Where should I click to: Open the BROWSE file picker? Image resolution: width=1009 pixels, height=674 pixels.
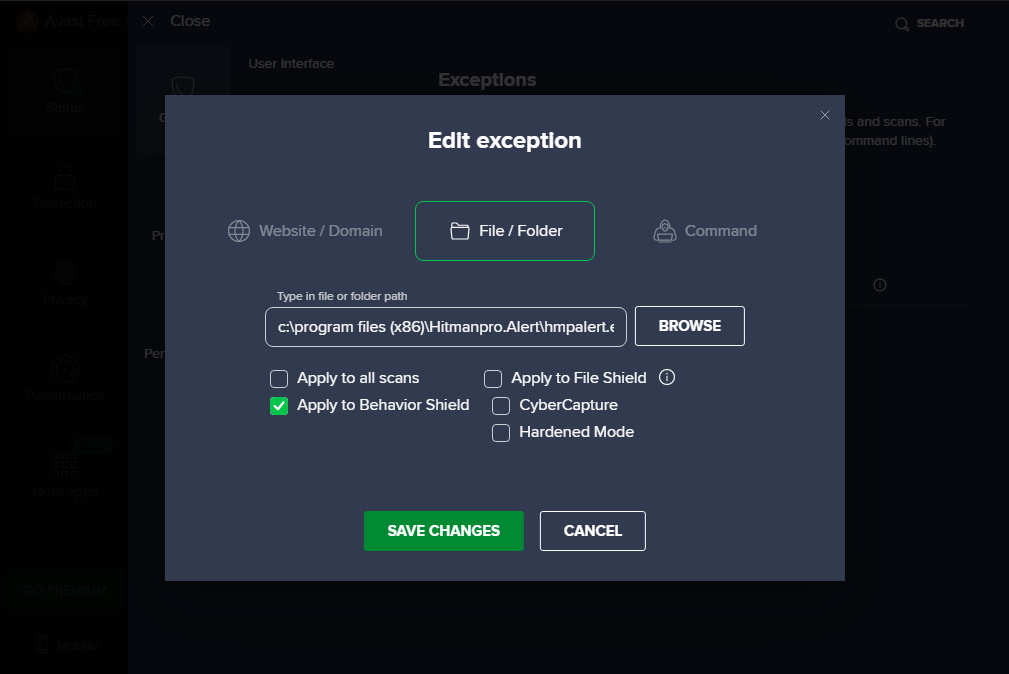(689, 326)
